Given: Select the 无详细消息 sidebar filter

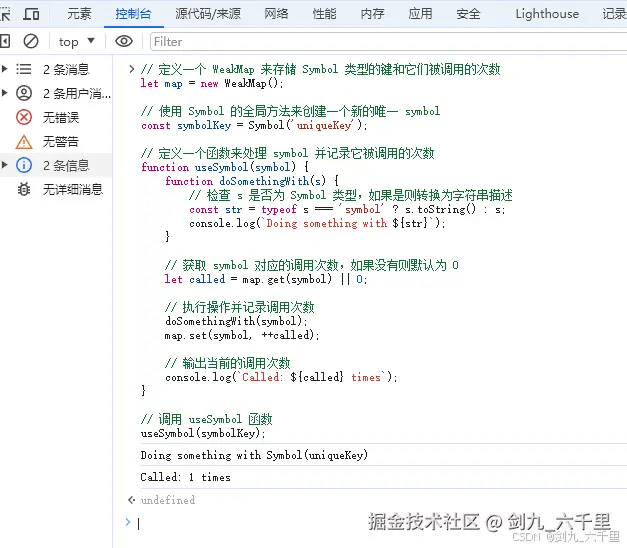Looking at the screenshot, I should tap(56, 189).
